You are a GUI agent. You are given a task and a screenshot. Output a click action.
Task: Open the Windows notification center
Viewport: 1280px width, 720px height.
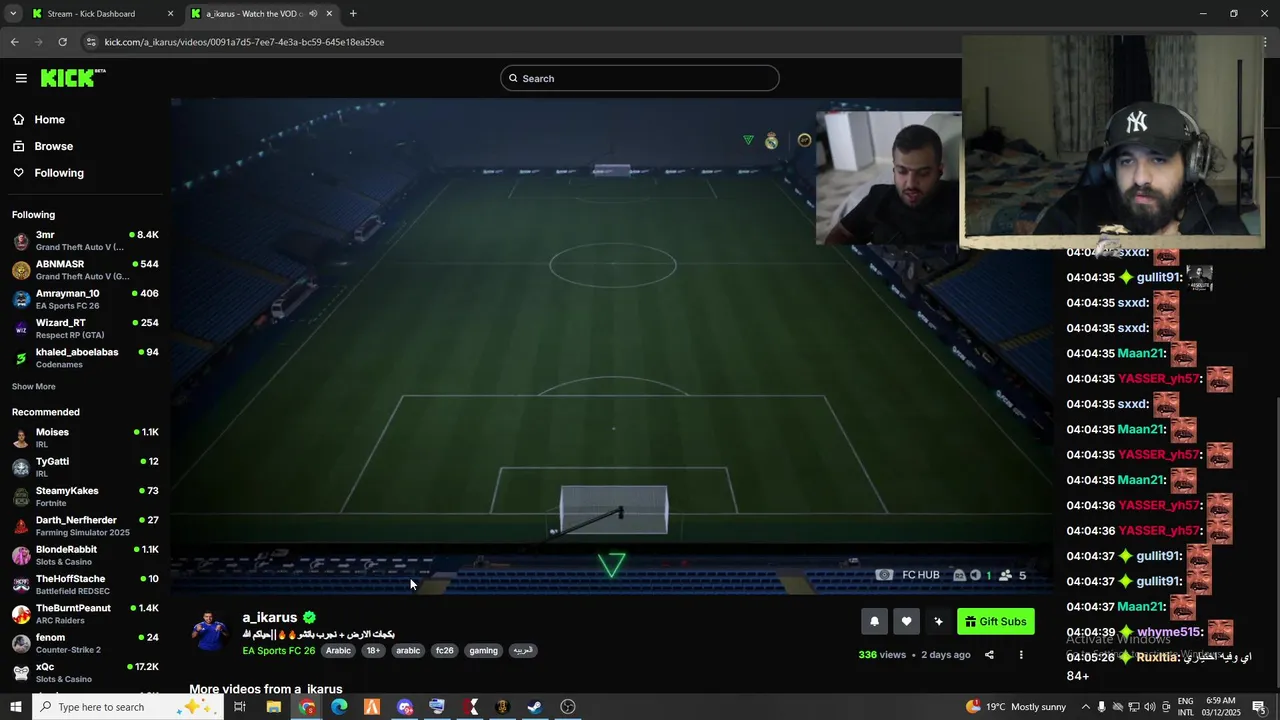(x=1259, y=707)
